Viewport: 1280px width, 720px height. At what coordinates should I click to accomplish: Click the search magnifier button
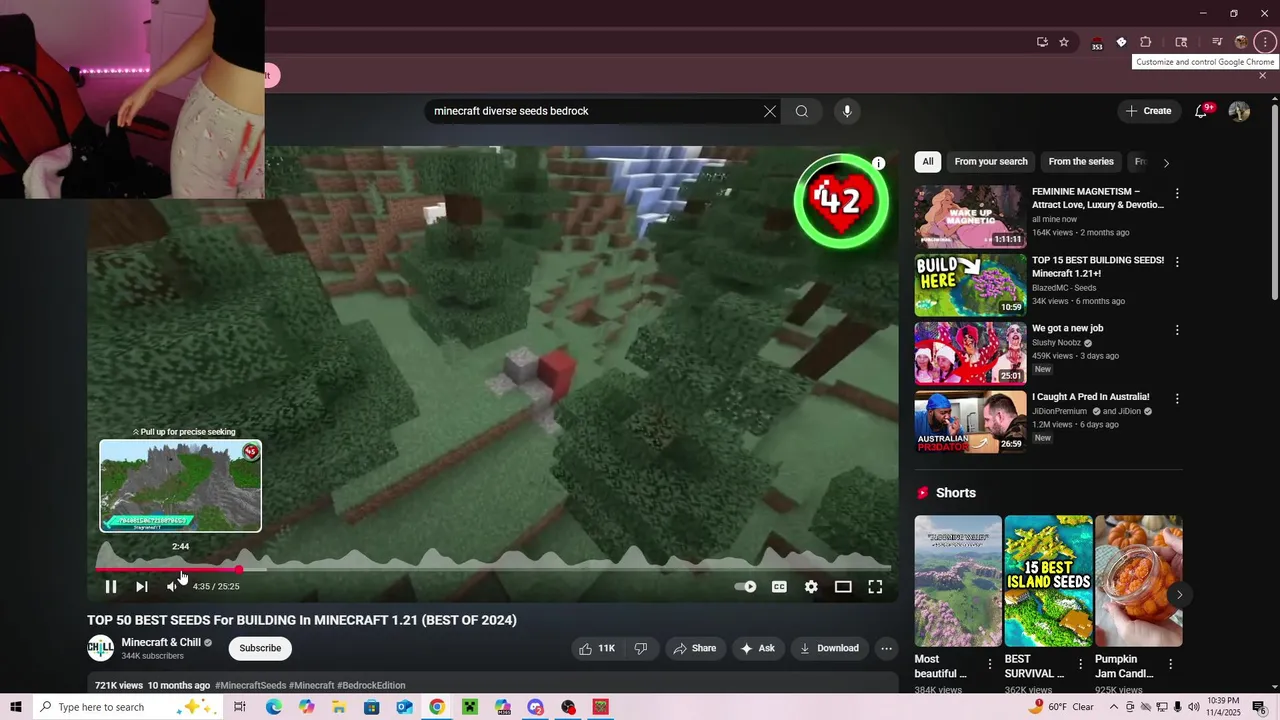(x=802, y=111)
